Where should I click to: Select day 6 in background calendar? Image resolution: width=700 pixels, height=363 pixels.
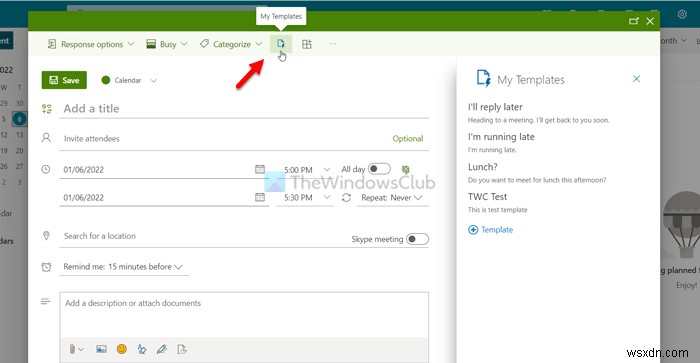point(19,119)
